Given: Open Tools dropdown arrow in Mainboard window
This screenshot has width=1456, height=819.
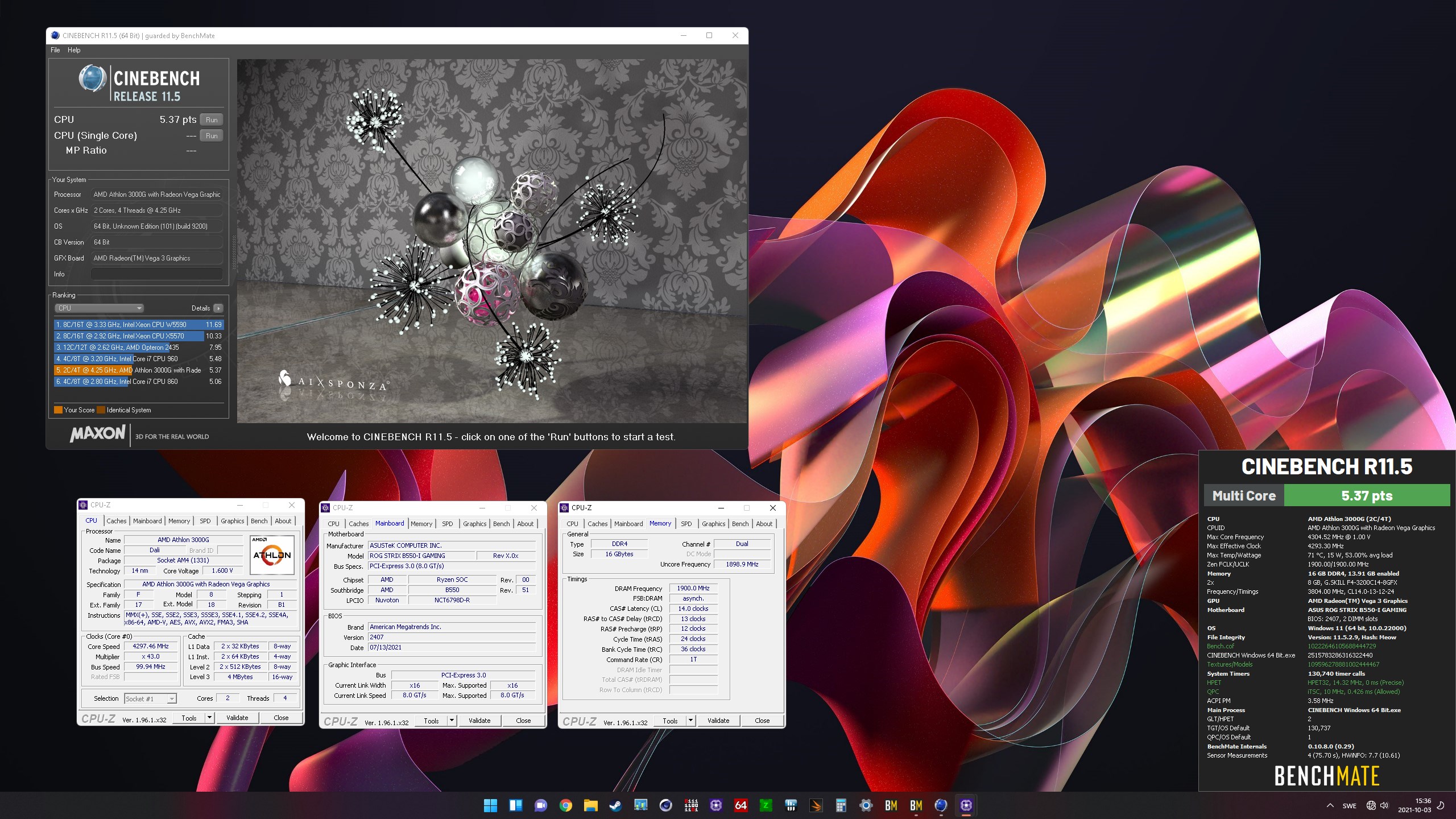Looking at the screenshot, I should [x=452, y=721].
